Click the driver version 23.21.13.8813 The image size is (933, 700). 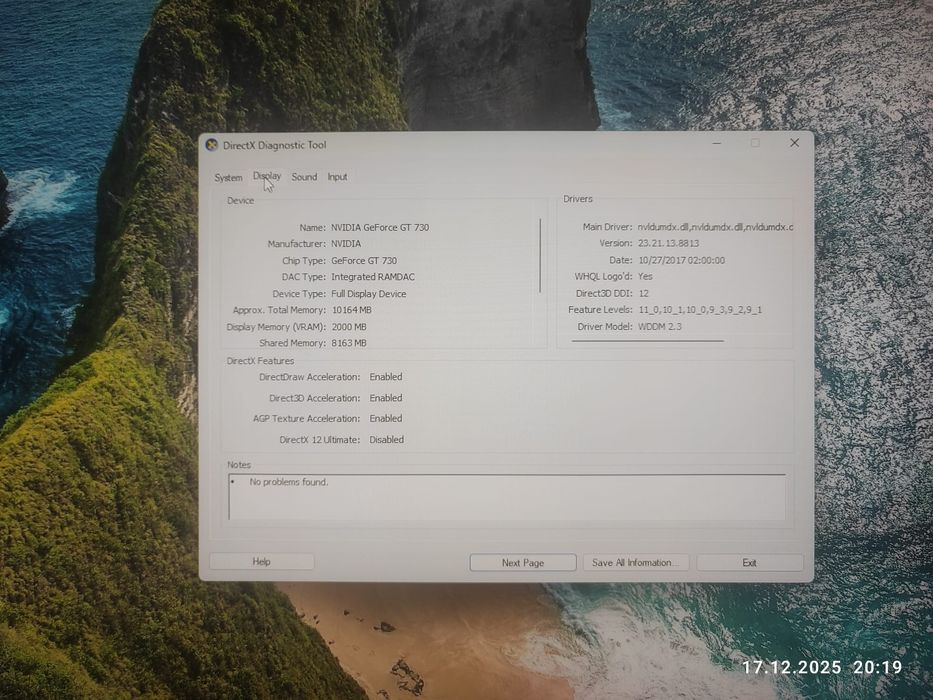coord(668,243)
